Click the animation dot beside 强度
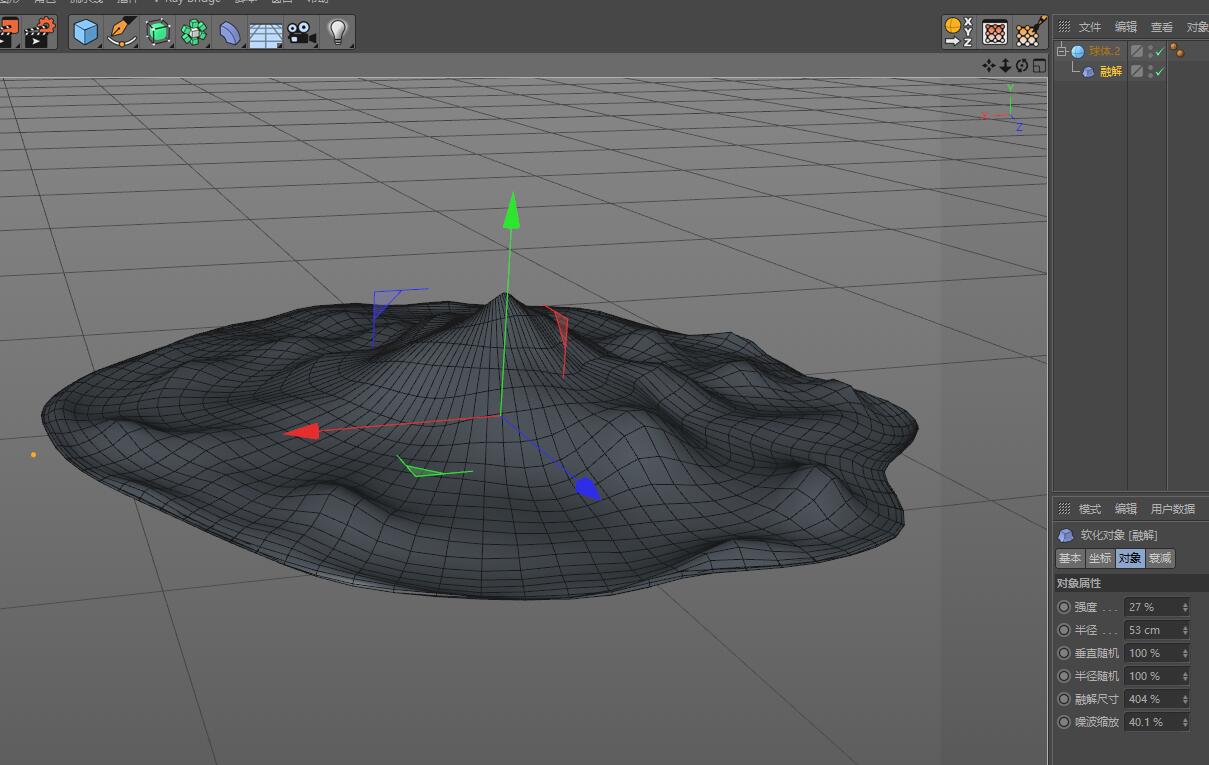1209x765 pixels. (x=1064, y=607)
